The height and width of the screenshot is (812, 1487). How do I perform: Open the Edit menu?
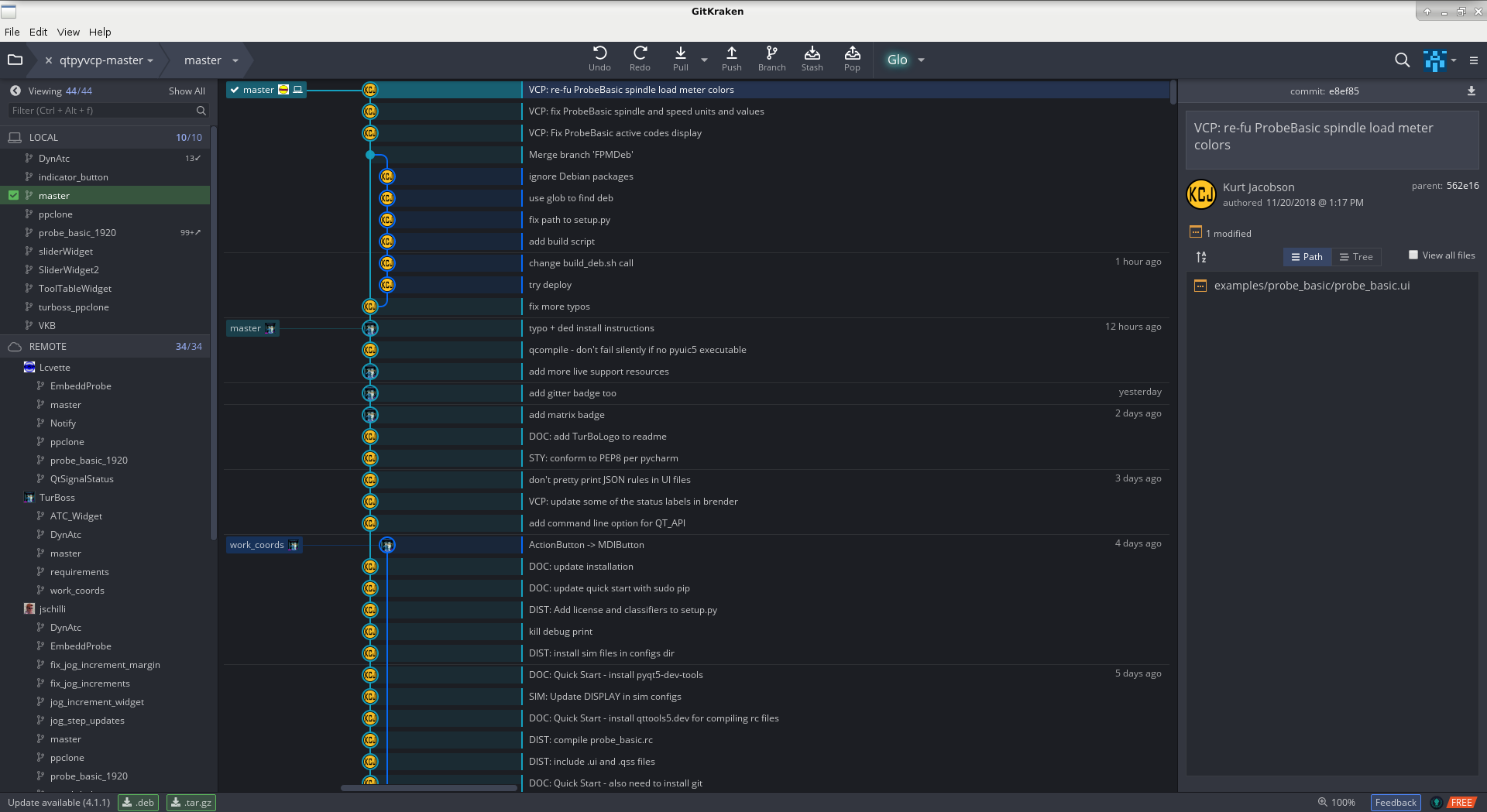[38, 32]
